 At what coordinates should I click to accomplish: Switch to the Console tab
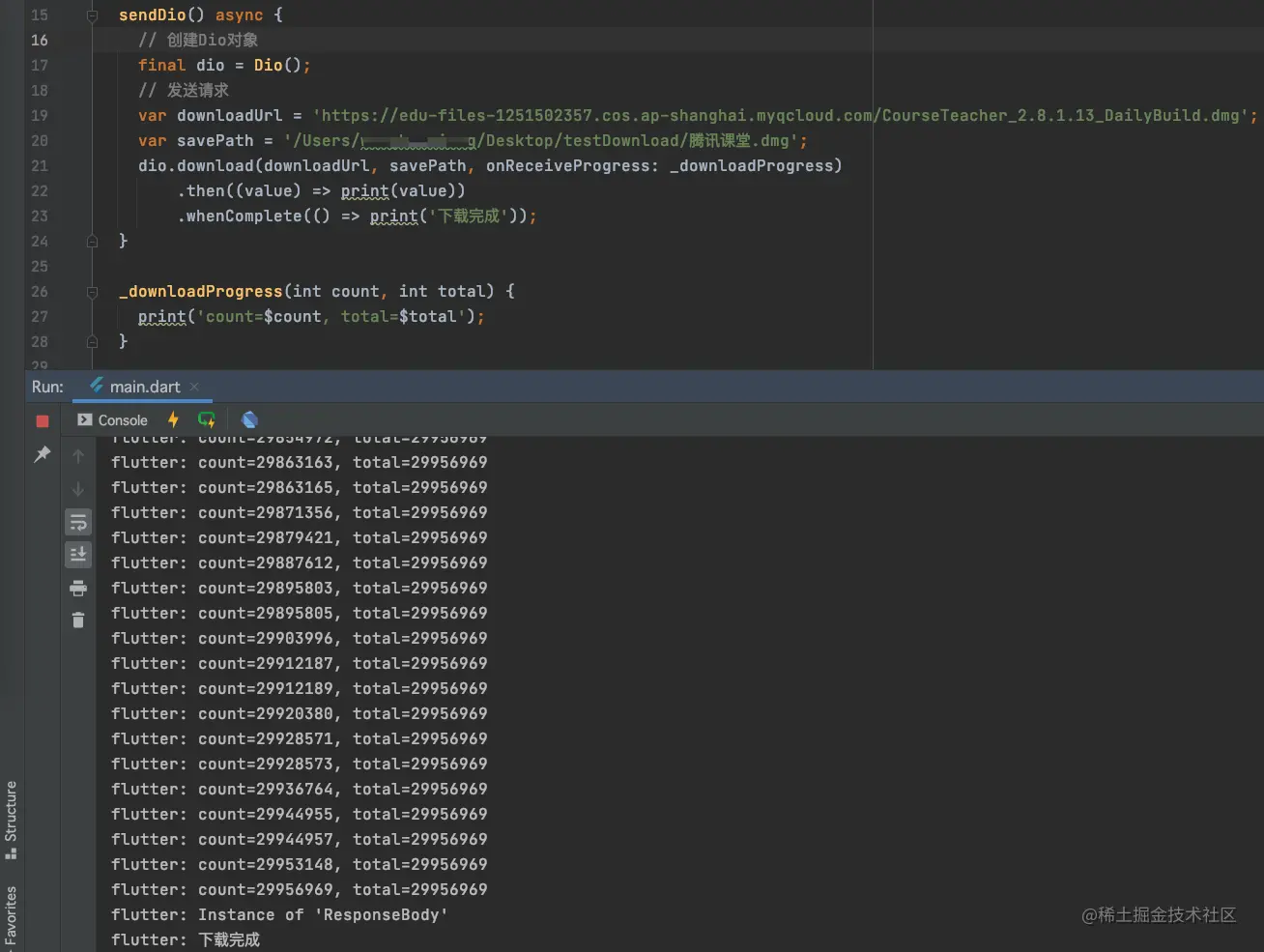tap(113, 420)
